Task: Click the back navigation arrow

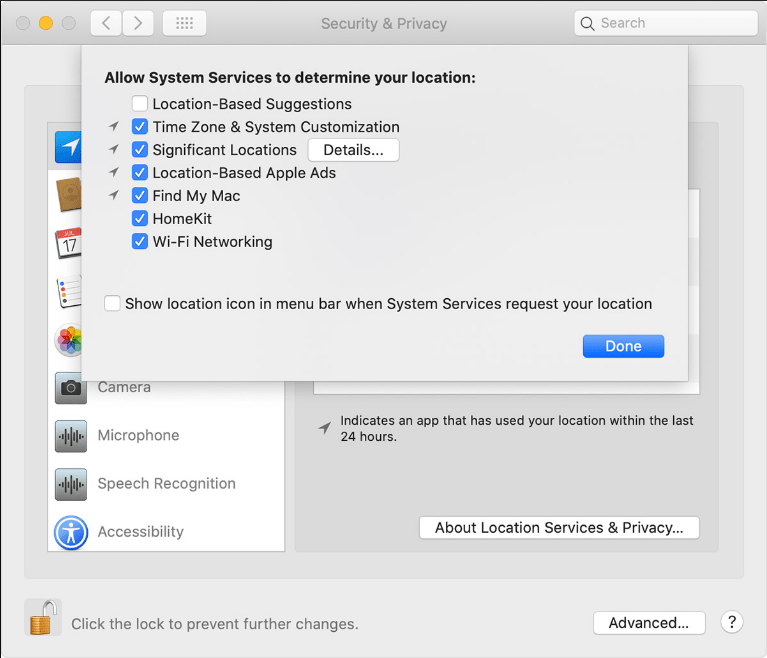Action: tap(106, 23)
